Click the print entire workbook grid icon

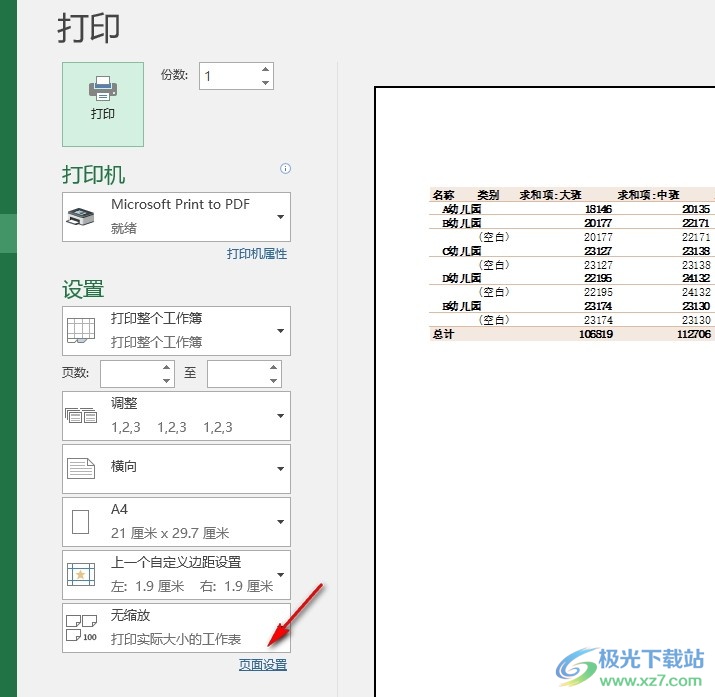[x=81, y=330]
